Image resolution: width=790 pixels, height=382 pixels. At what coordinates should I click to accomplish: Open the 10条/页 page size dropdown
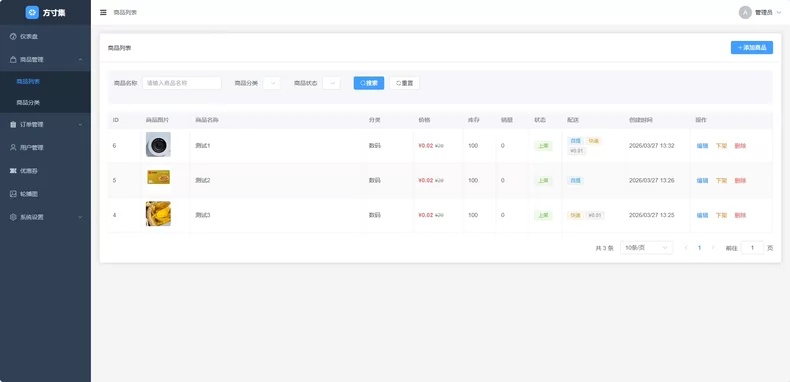click(646, 247)
